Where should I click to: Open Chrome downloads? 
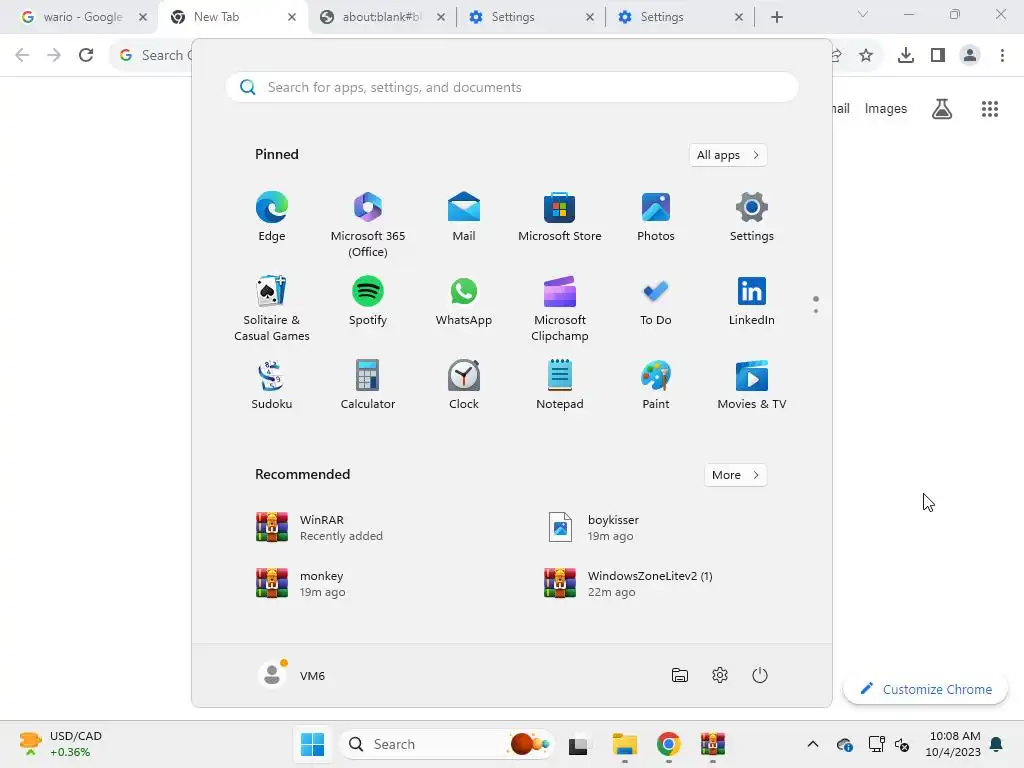906,55
